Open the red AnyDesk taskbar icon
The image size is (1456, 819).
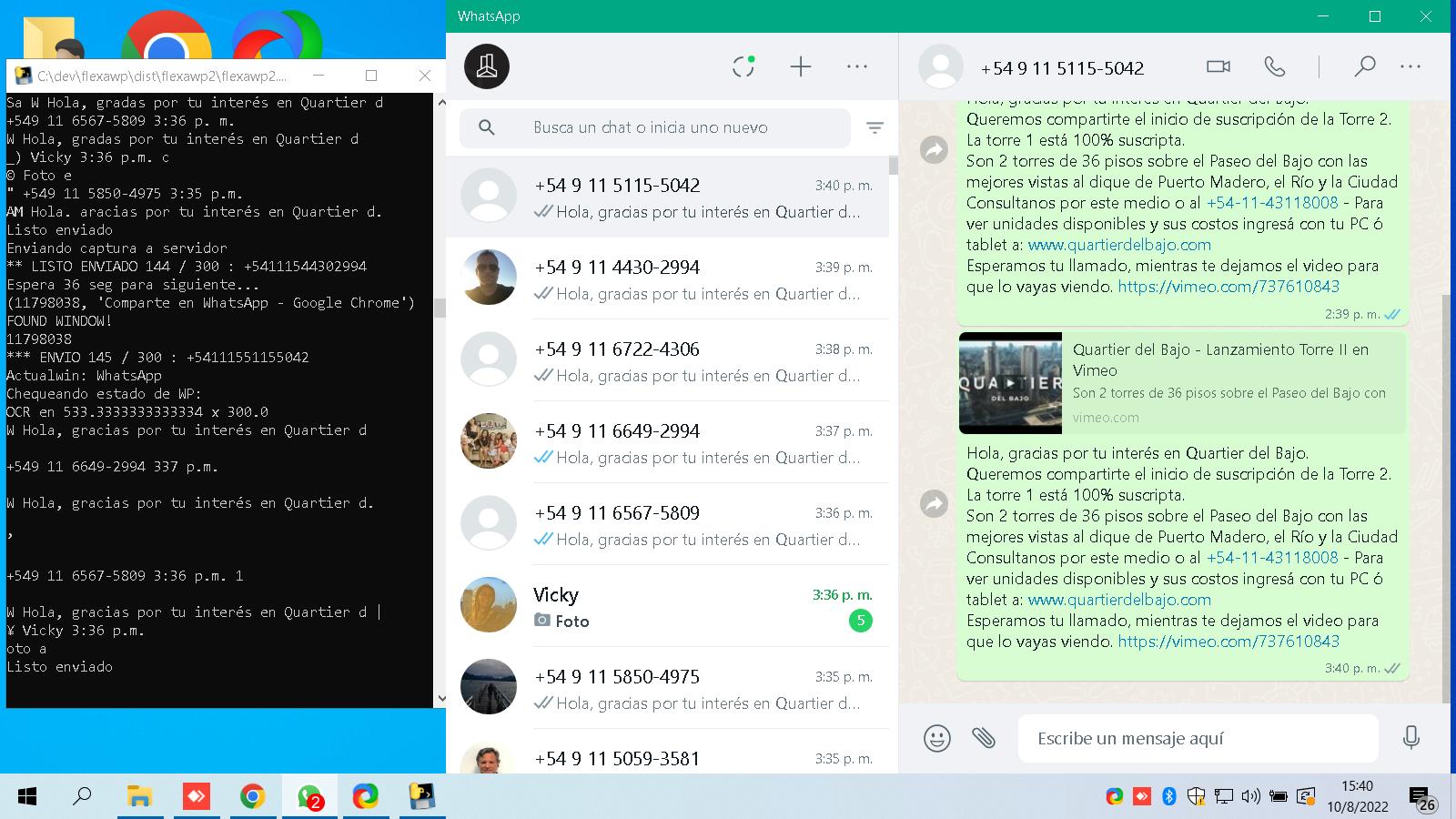(x=196, y=797)
